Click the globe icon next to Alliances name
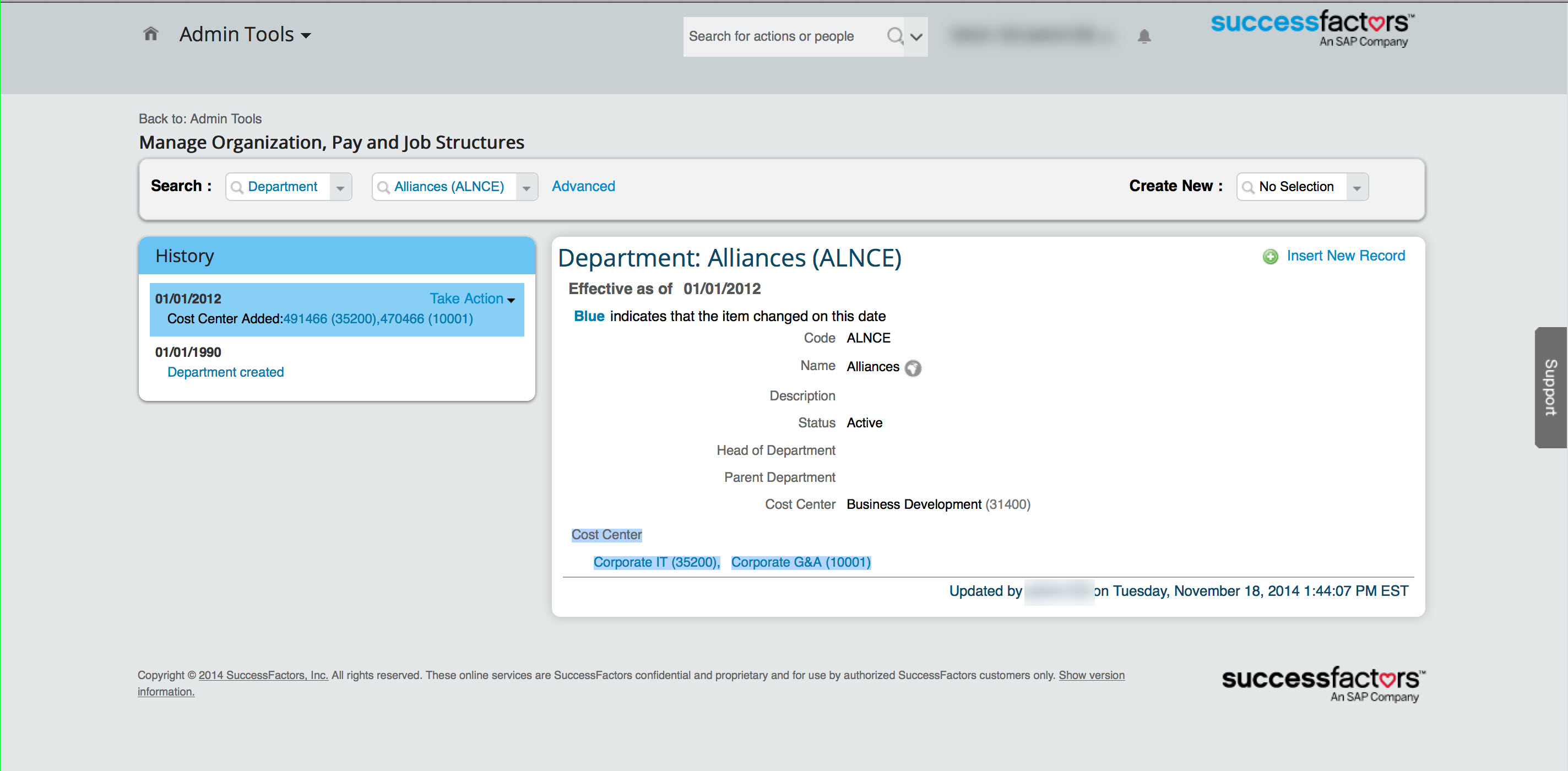1568x771 pixels. point(913,367)
